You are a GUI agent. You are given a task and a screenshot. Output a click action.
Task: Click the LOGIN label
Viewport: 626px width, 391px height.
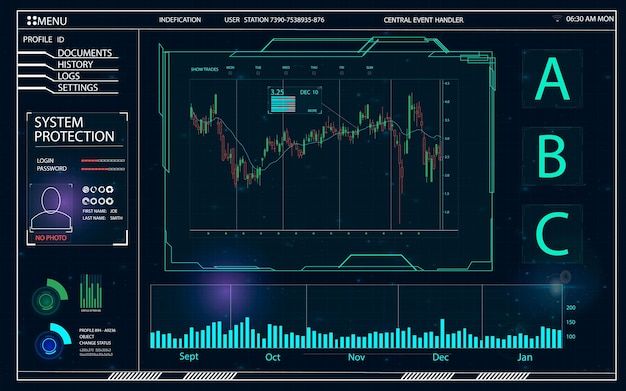click(x=45, y=161)
